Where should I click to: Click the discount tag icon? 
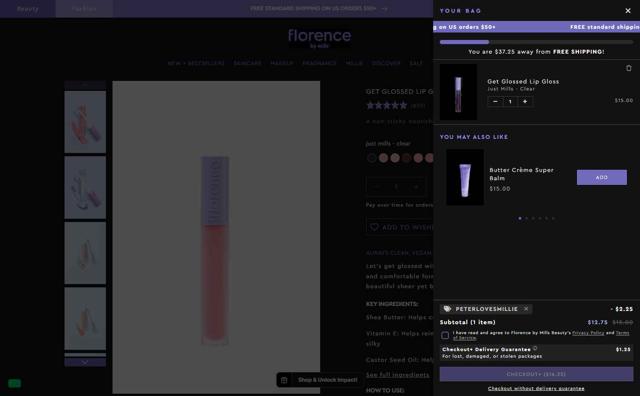coord(447,309)
